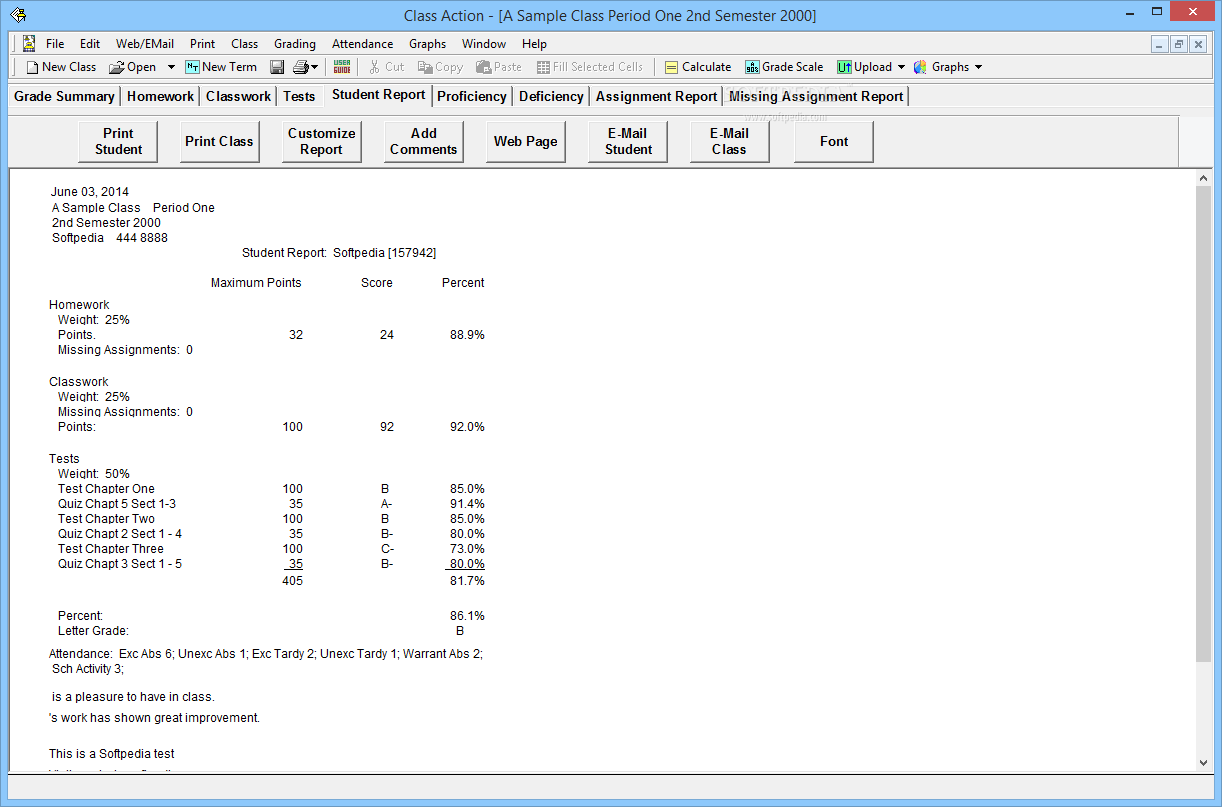Click the Attendance summary line
Viewport: 1222px width, 807px height.
(x=266, y=654)
